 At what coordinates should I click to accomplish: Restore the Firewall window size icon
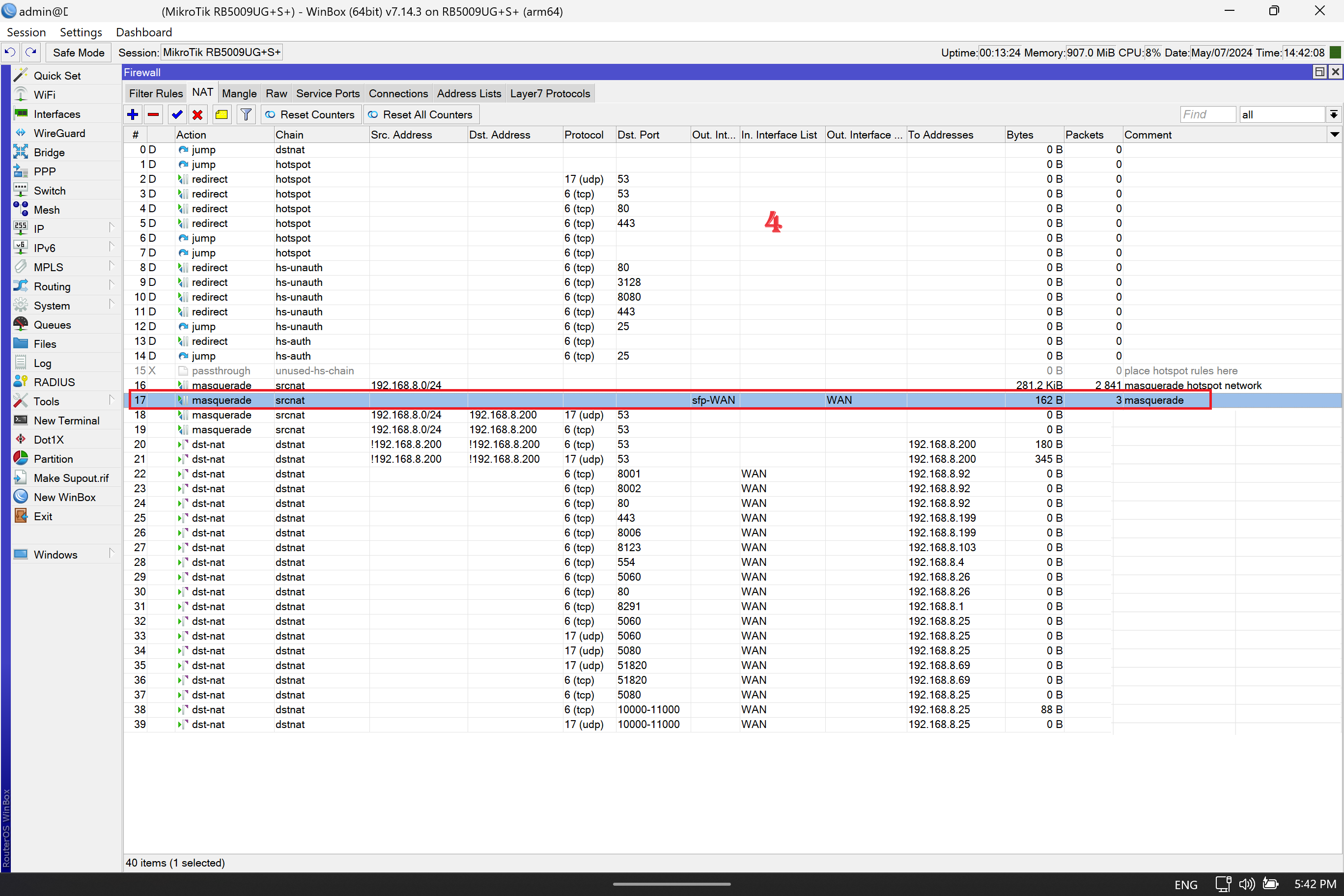[1319, 72]
